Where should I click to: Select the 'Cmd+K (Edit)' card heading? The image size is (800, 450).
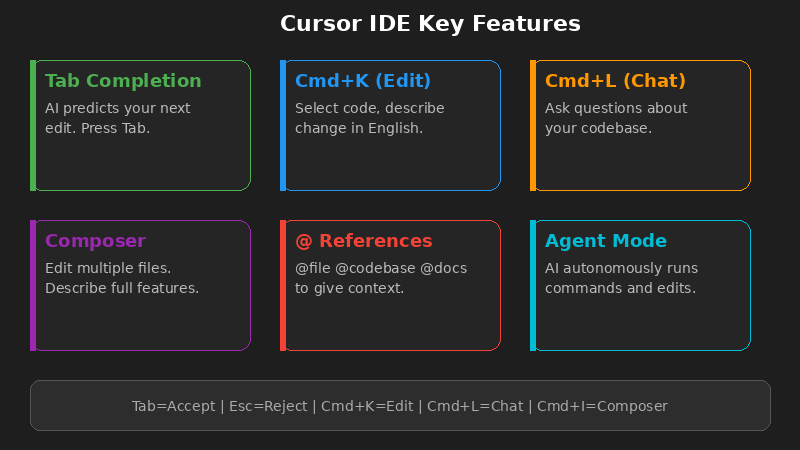[x=363, y=81]
